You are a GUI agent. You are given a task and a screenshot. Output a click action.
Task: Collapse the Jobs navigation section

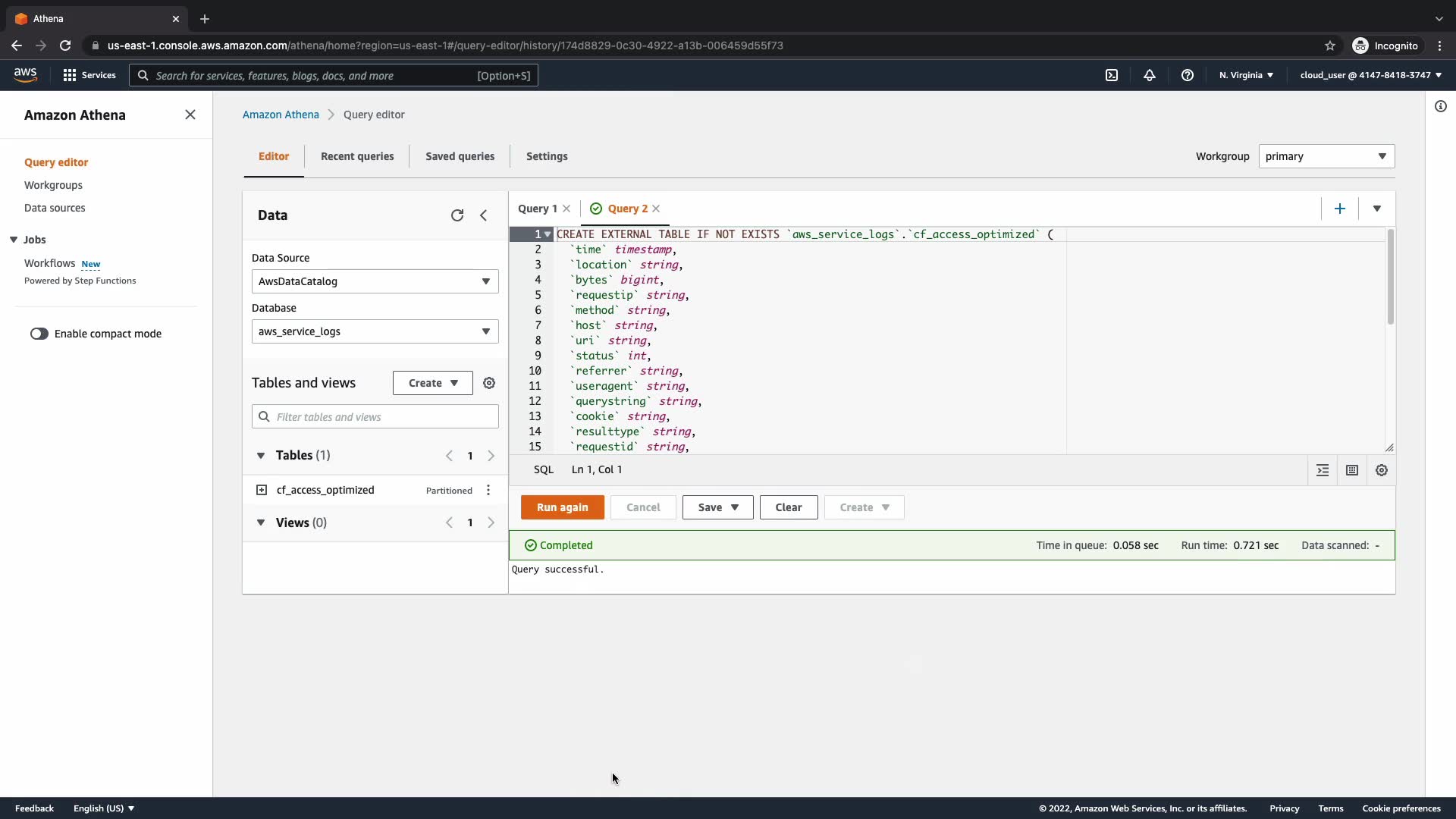pyautogui.click(x=14, y=240)
